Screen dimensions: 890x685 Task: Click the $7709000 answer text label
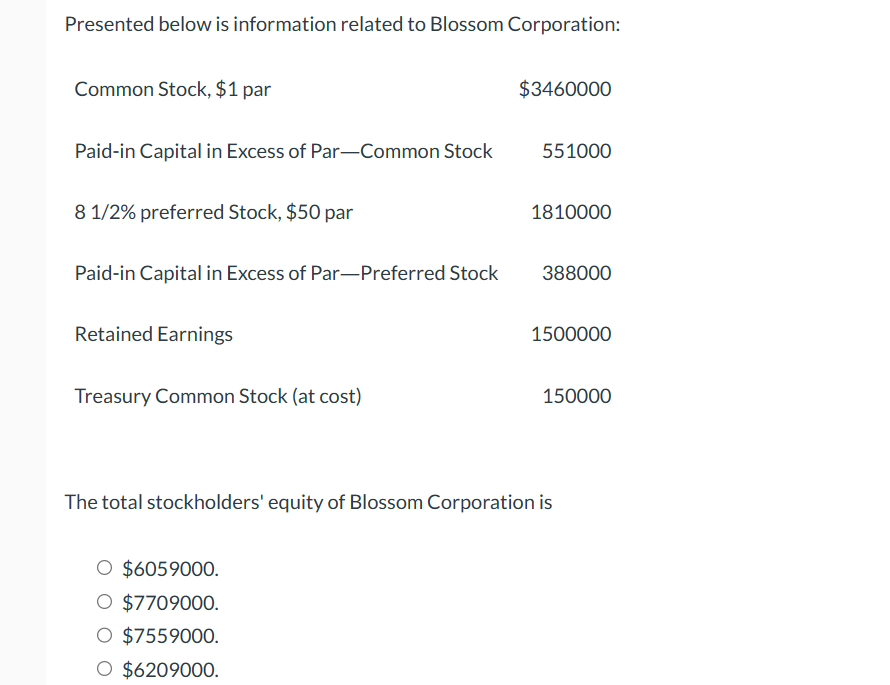170,601
